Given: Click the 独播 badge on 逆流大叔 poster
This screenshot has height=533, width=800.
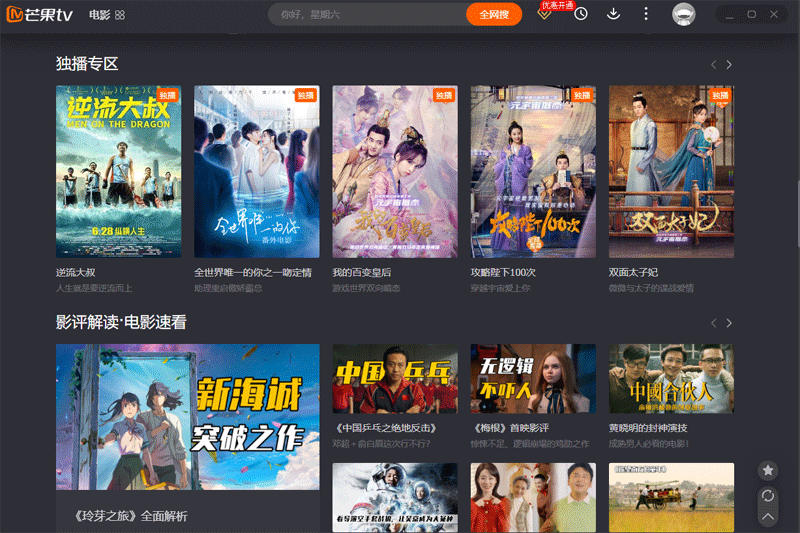Looking at the screenshot, I should 167,95.
